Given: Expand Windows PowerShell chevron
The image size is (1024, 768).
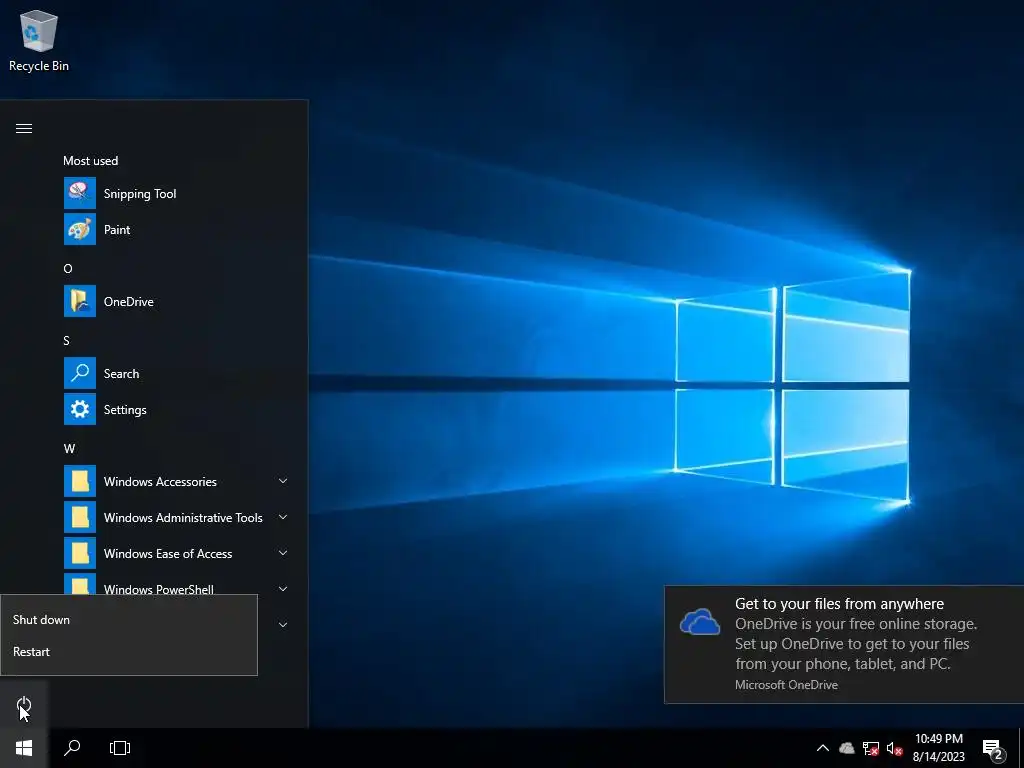Looking at the screenshot, I should (283, 588).
